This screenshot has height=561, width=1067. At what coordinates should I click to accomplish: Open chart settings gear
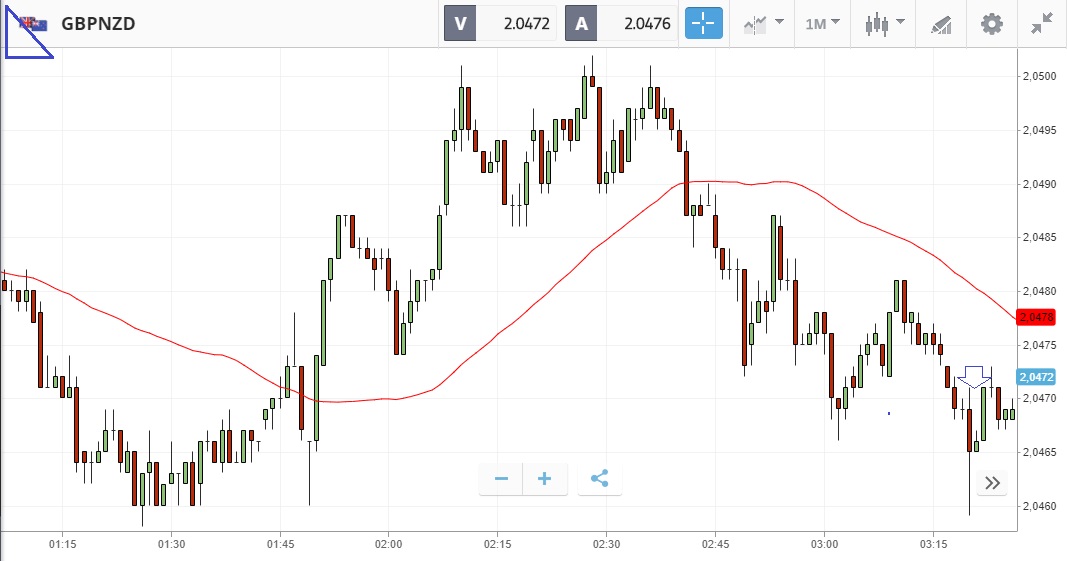point(991,23)
